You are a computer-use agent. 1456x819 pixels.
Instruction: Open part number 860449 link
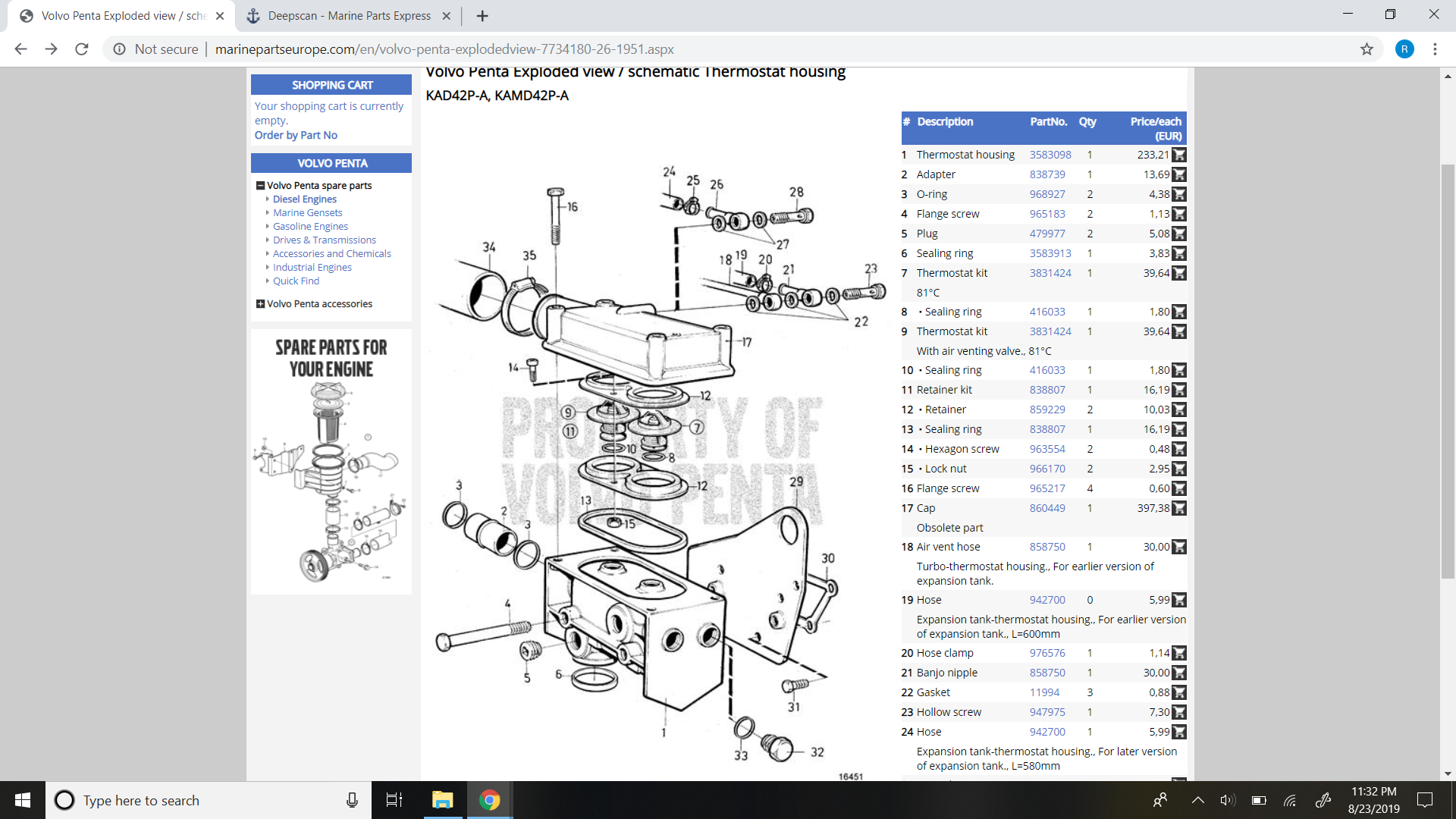[x=1047, y=508]
